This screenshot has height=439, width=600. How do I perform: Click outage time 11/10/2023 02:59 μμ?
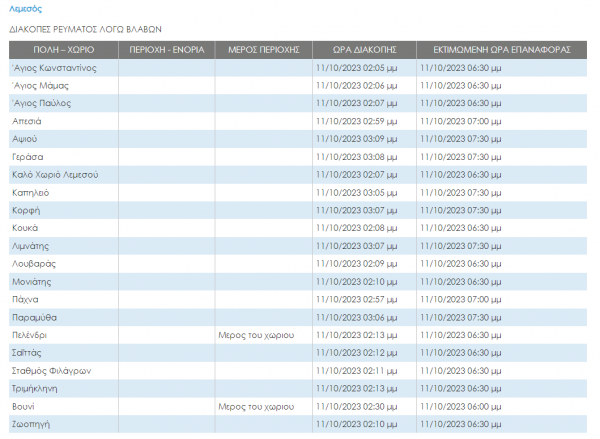tap(357, 121)
